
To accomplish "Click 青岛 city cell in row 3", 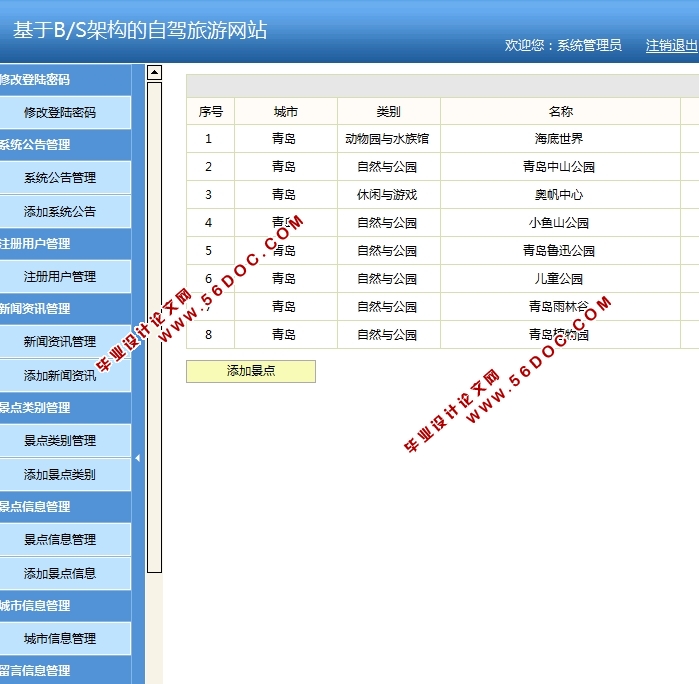I will coord(284,195).
